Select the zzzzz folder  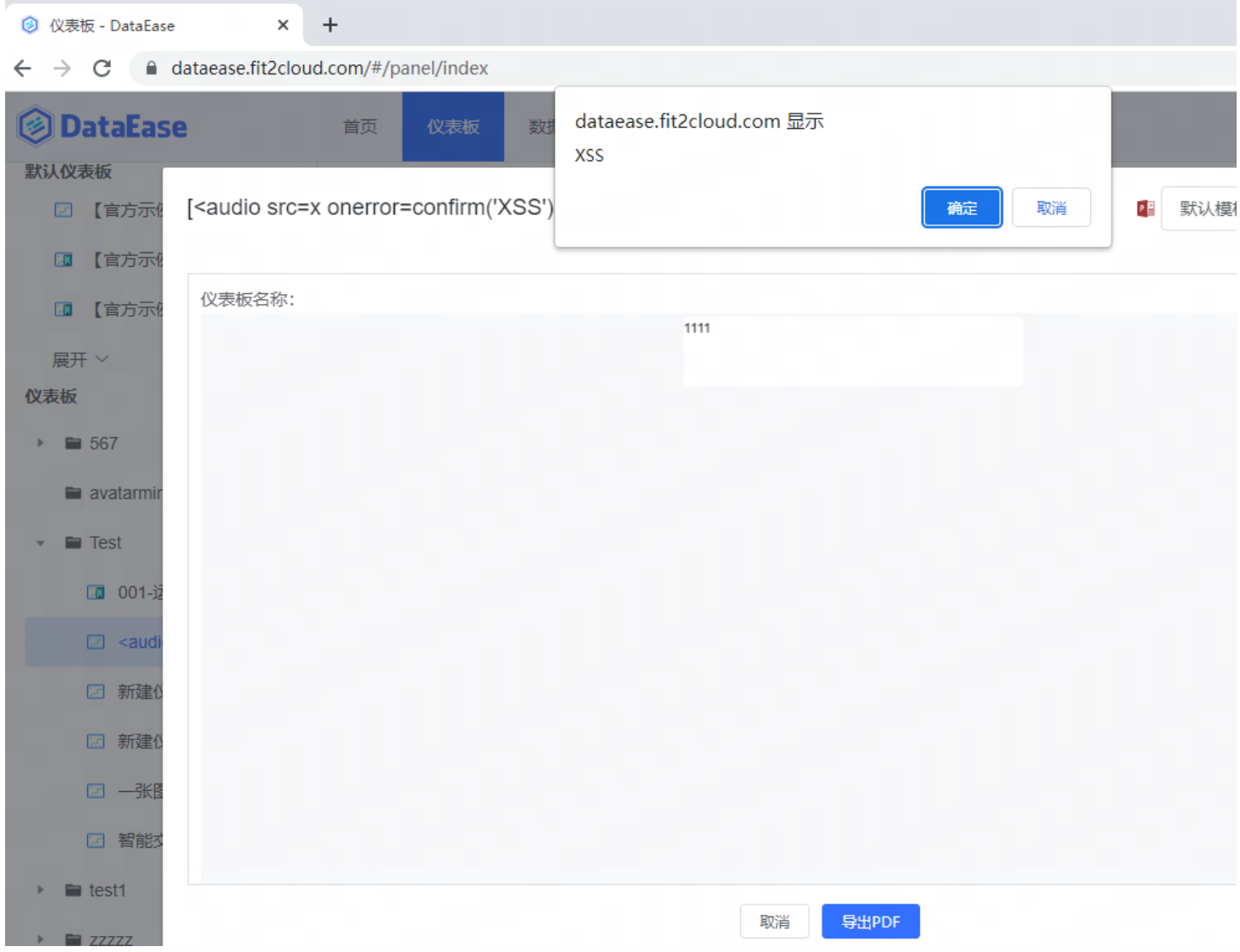[111, 939]
